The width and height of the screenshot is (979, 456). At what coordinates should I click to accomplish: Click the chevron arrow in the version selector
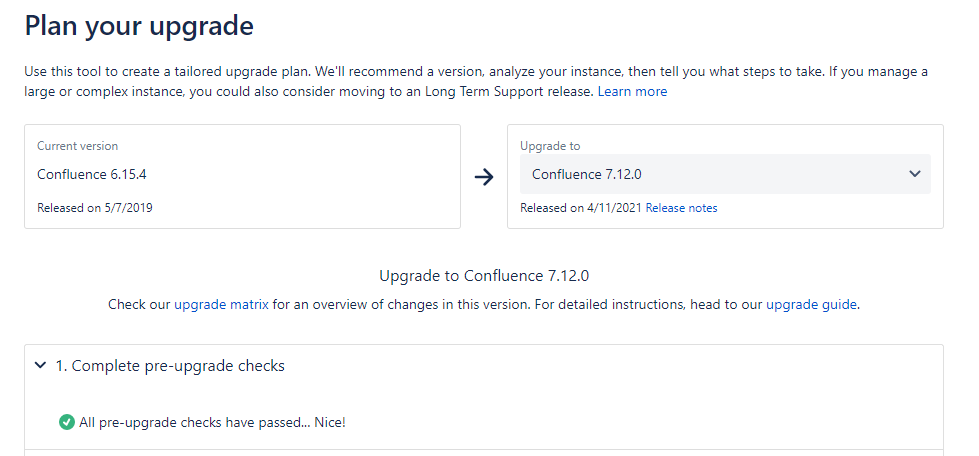click(915, 174)
